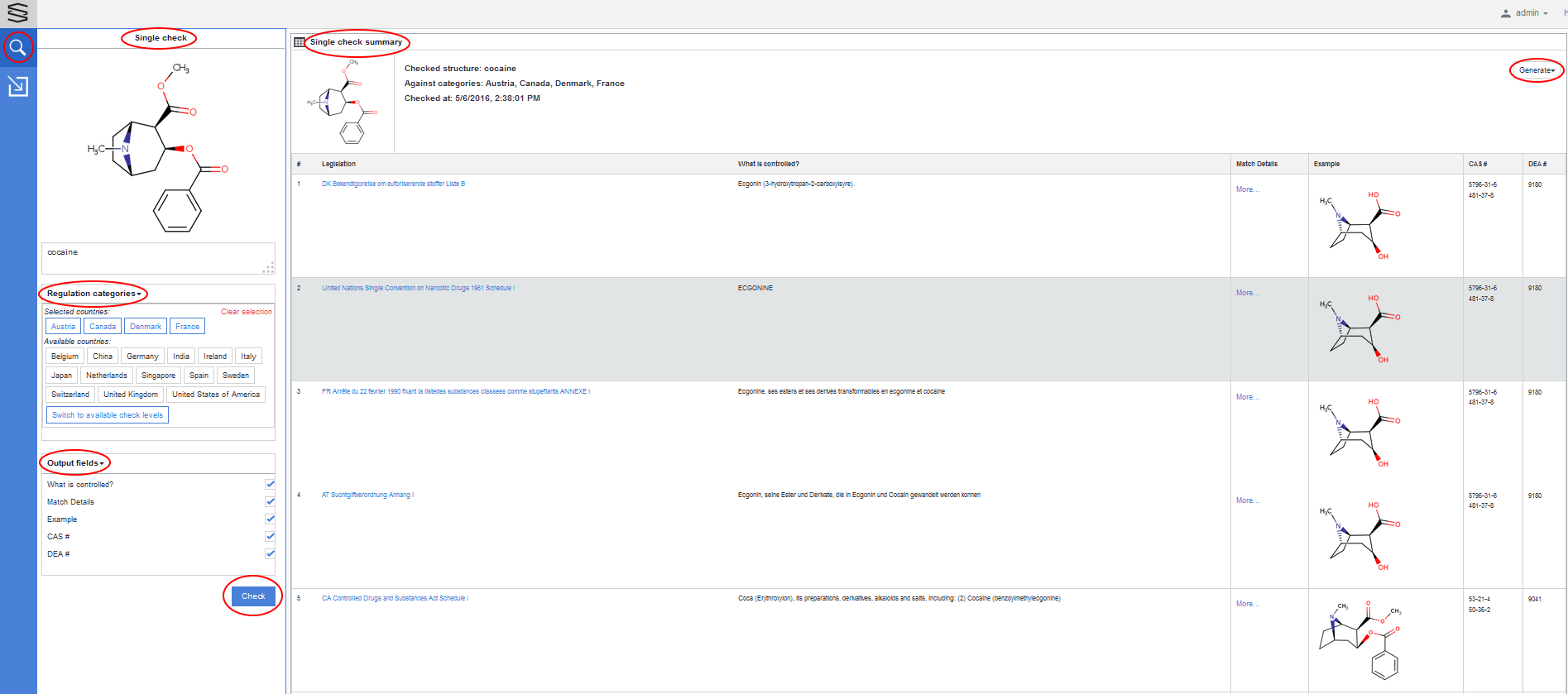Click More… for the FR Arrêté row
The image size is (1568, 694).
pyautogui.click(x=1248, y=397)
